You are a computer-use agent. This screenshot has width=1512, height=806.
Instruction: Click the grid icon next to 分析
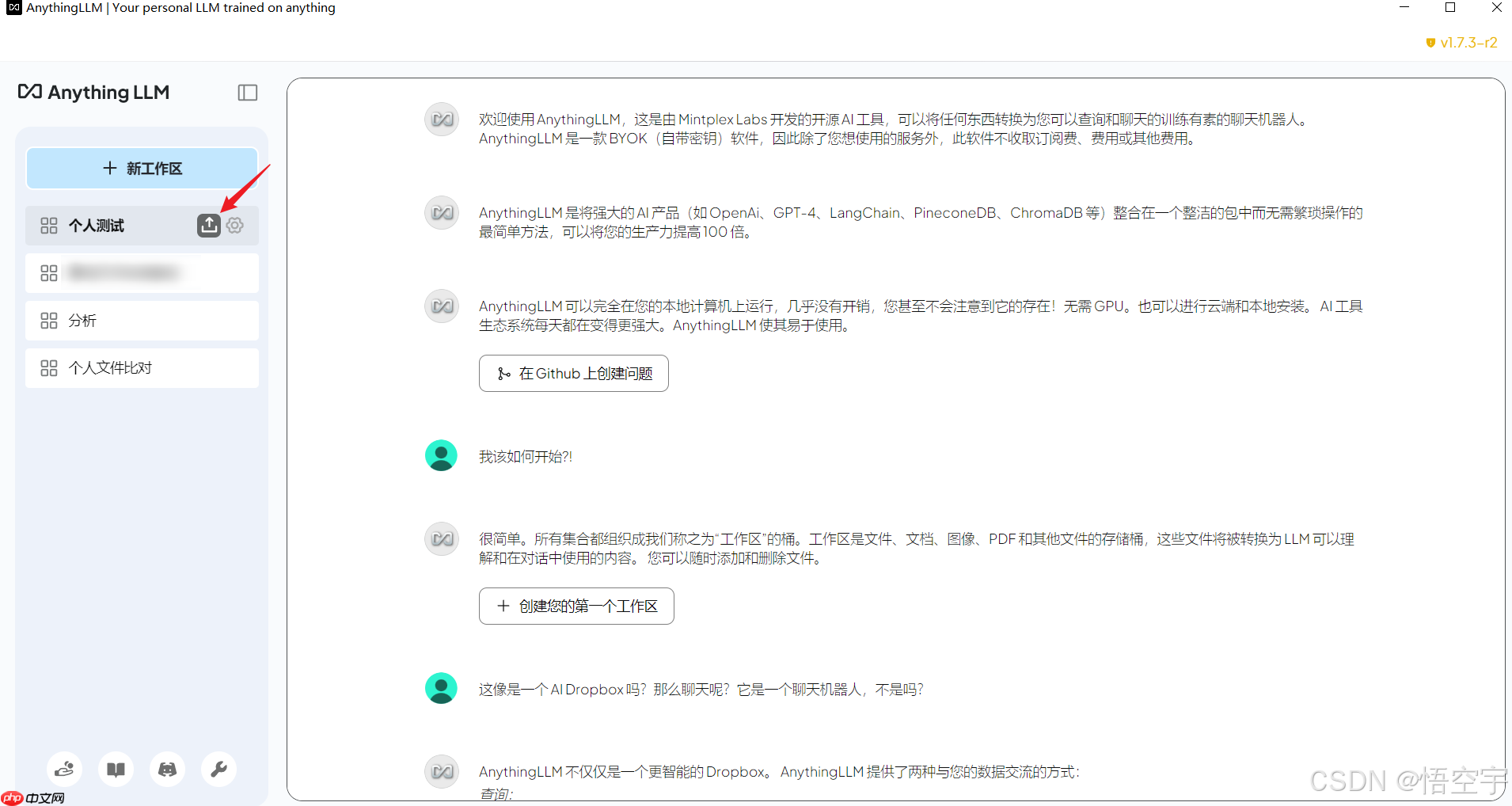tap(49, 321)
